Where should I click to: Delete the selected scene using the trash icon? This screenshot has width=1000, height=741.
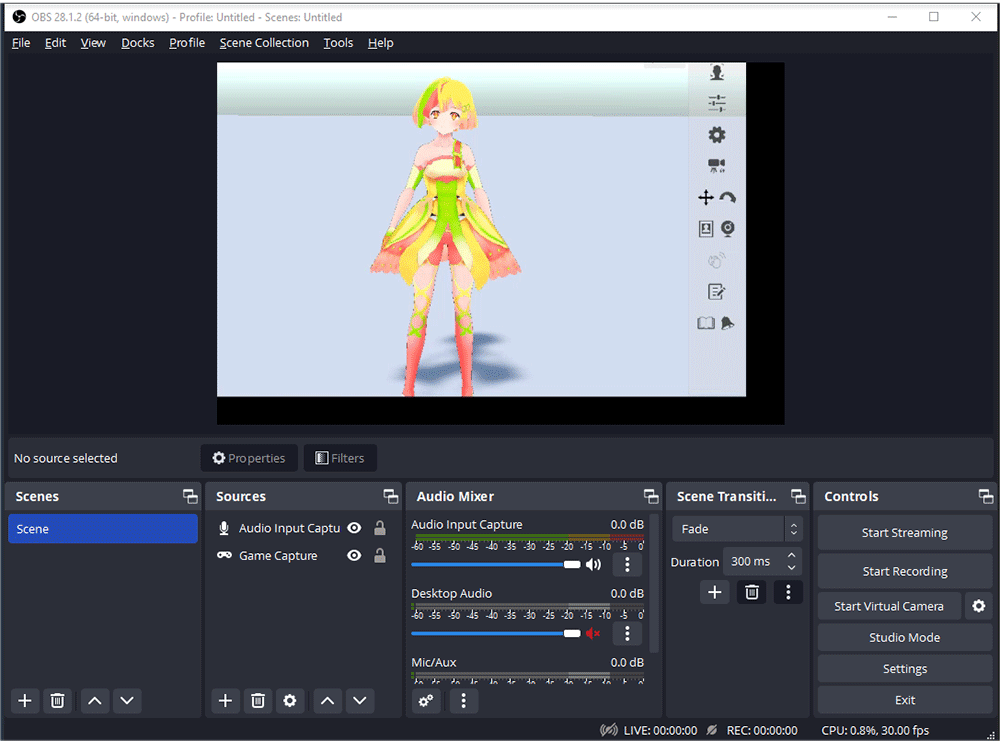(x=57, y=700)
